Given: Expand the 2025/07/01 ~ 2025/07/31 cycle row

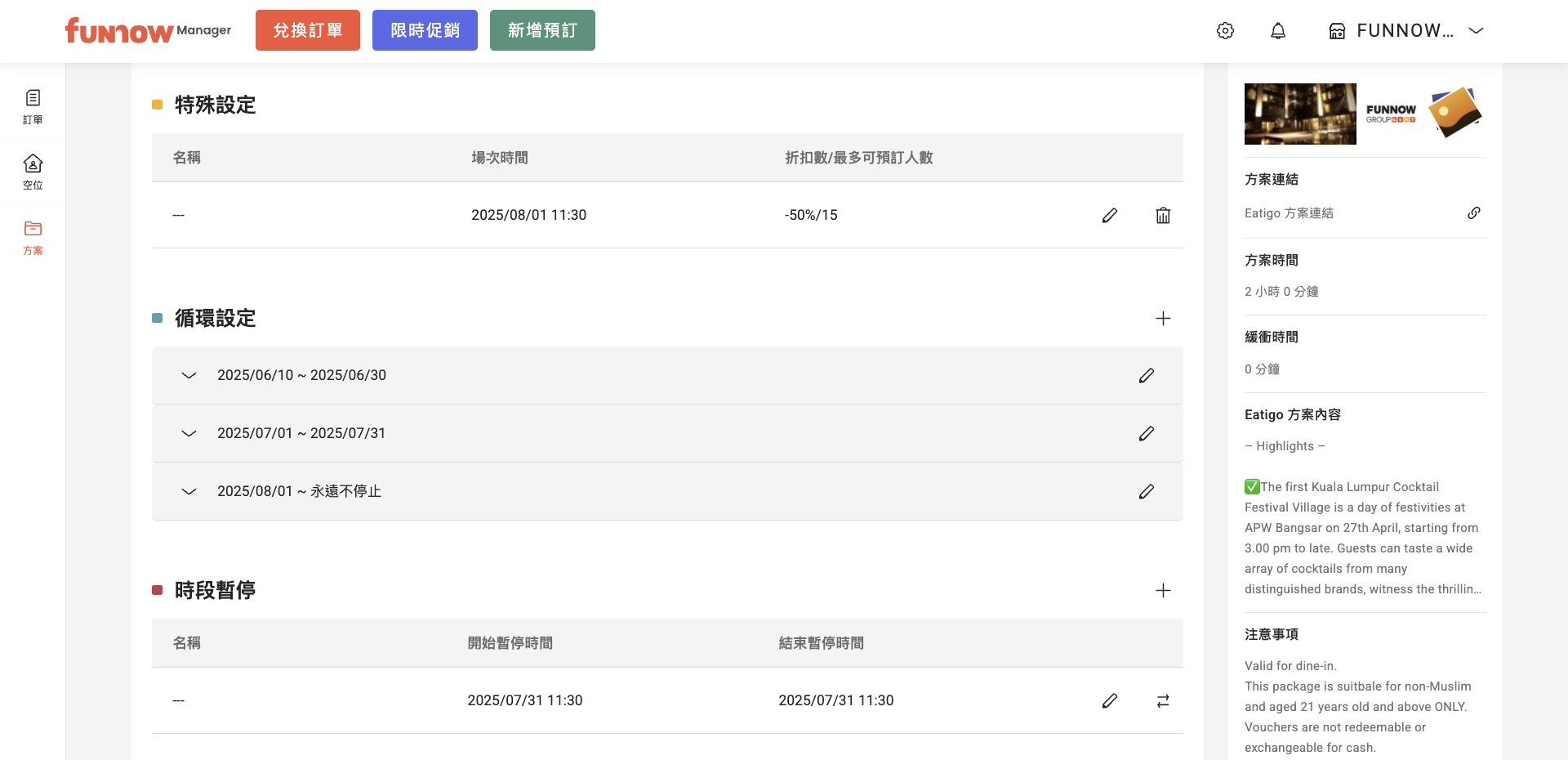Looking at the screenshot, I should (189, 434).
